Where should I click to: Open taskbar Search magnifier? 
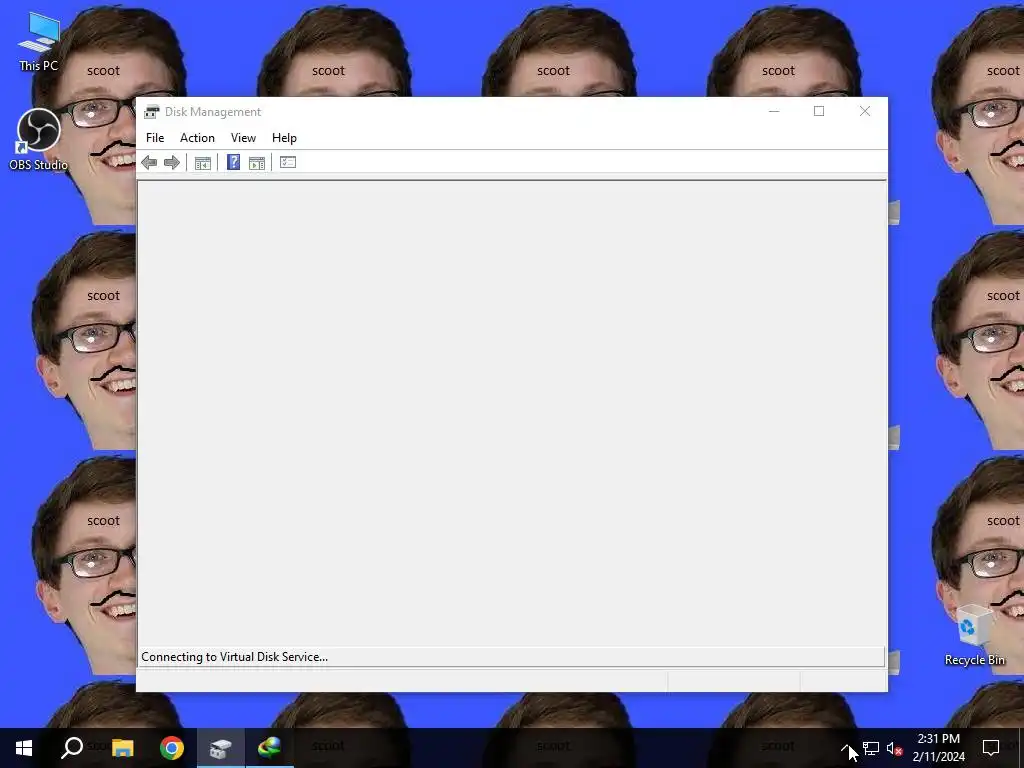click(72, 748)
